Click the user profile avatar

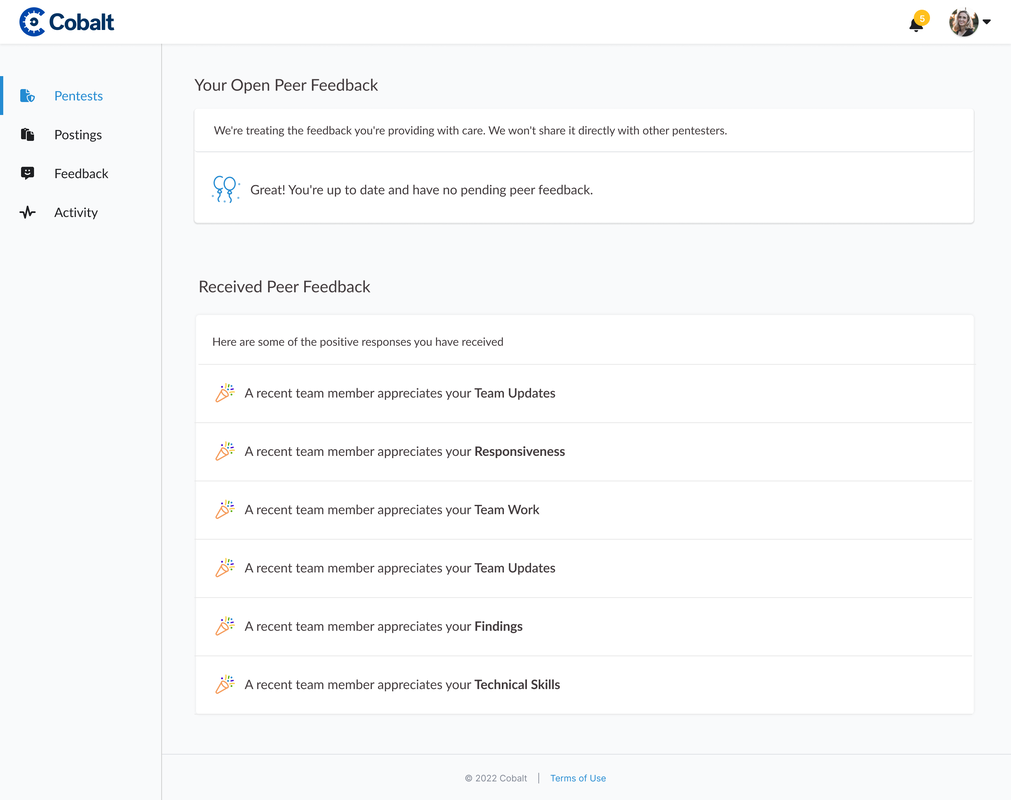pyautogui.click(x=963, y=22)
